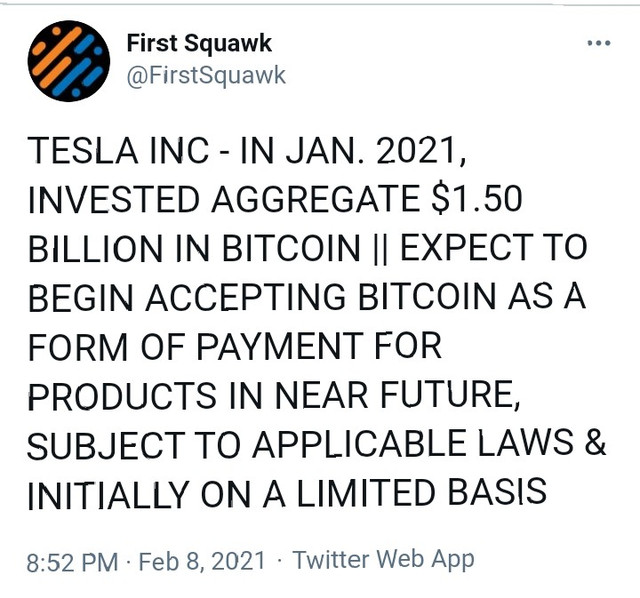This screenshot has height=598, width=640.
Task: Open the three-dot more options menu
Action: pyautogui.click(x=599, y=43)
